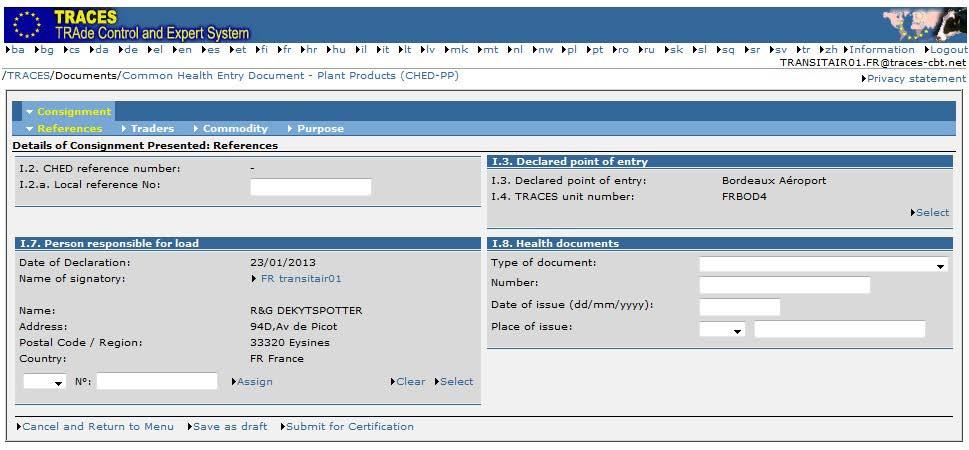Open the Privacy statement
The image size is (969, 450).
click(913, 79)
